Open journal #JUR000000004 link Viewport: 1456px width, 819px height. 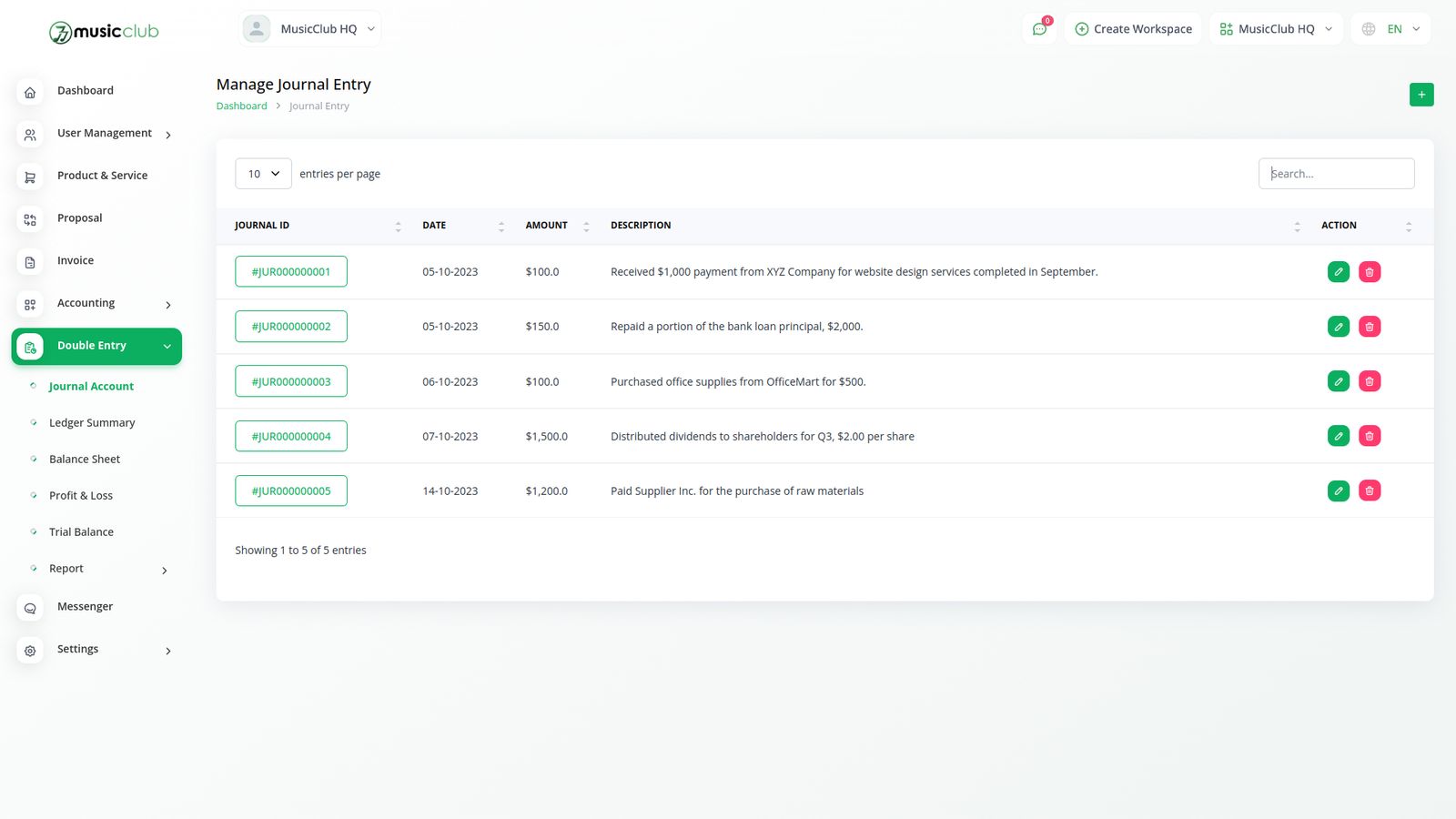pyautogui.click(x=291, y=436)
